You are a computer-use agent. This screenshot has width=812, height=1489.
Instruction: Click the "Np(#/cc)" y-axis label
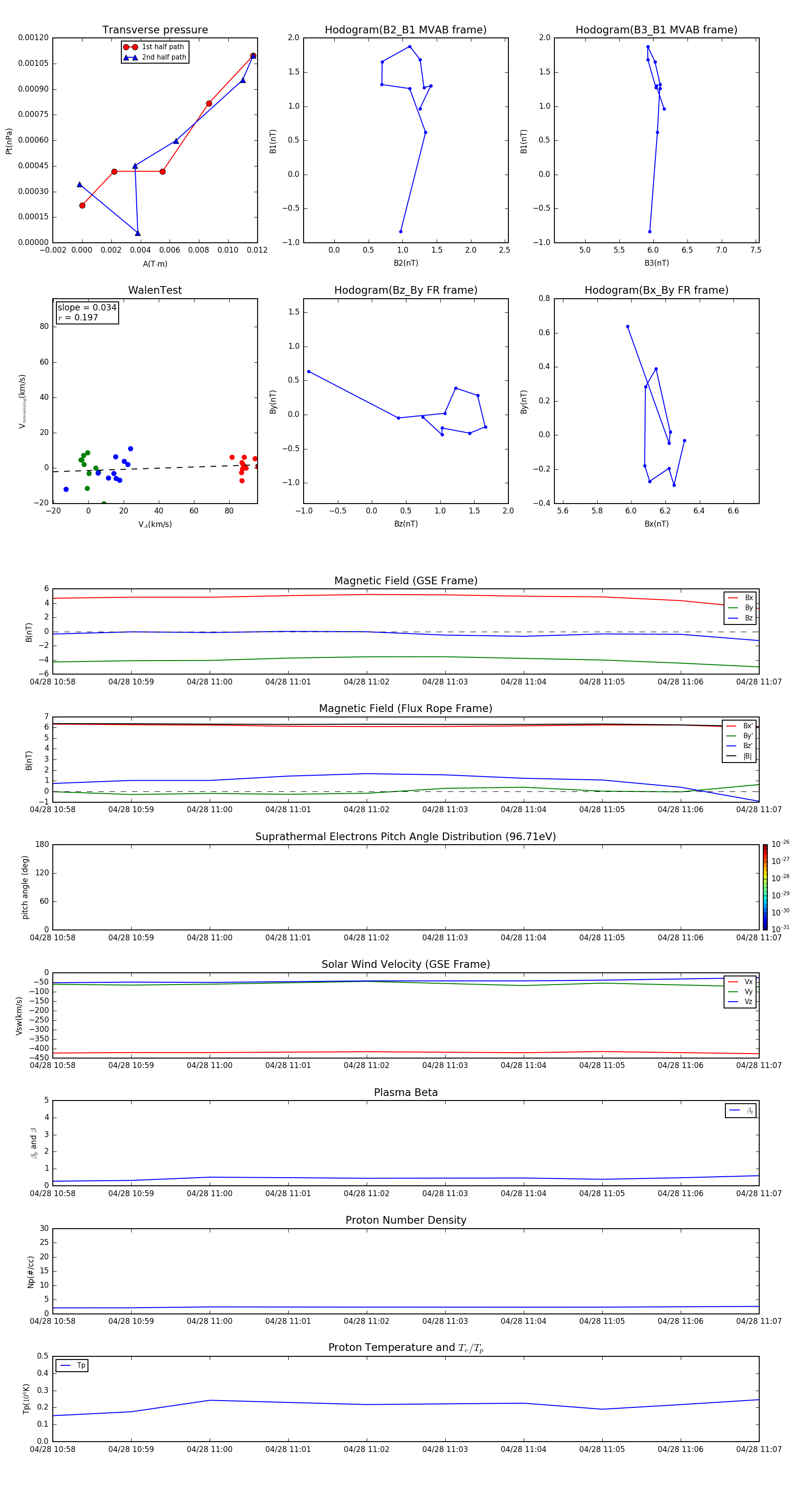[x=31, y=1272]
